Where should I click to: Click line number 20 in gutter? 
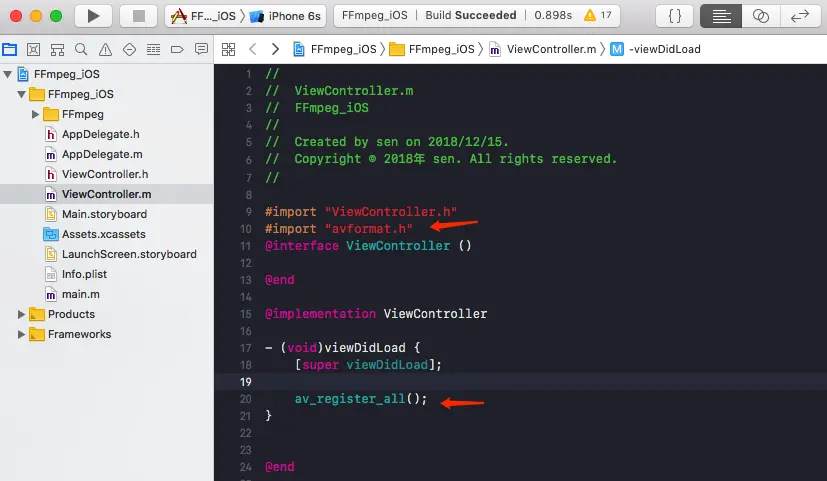coord(246,399)
